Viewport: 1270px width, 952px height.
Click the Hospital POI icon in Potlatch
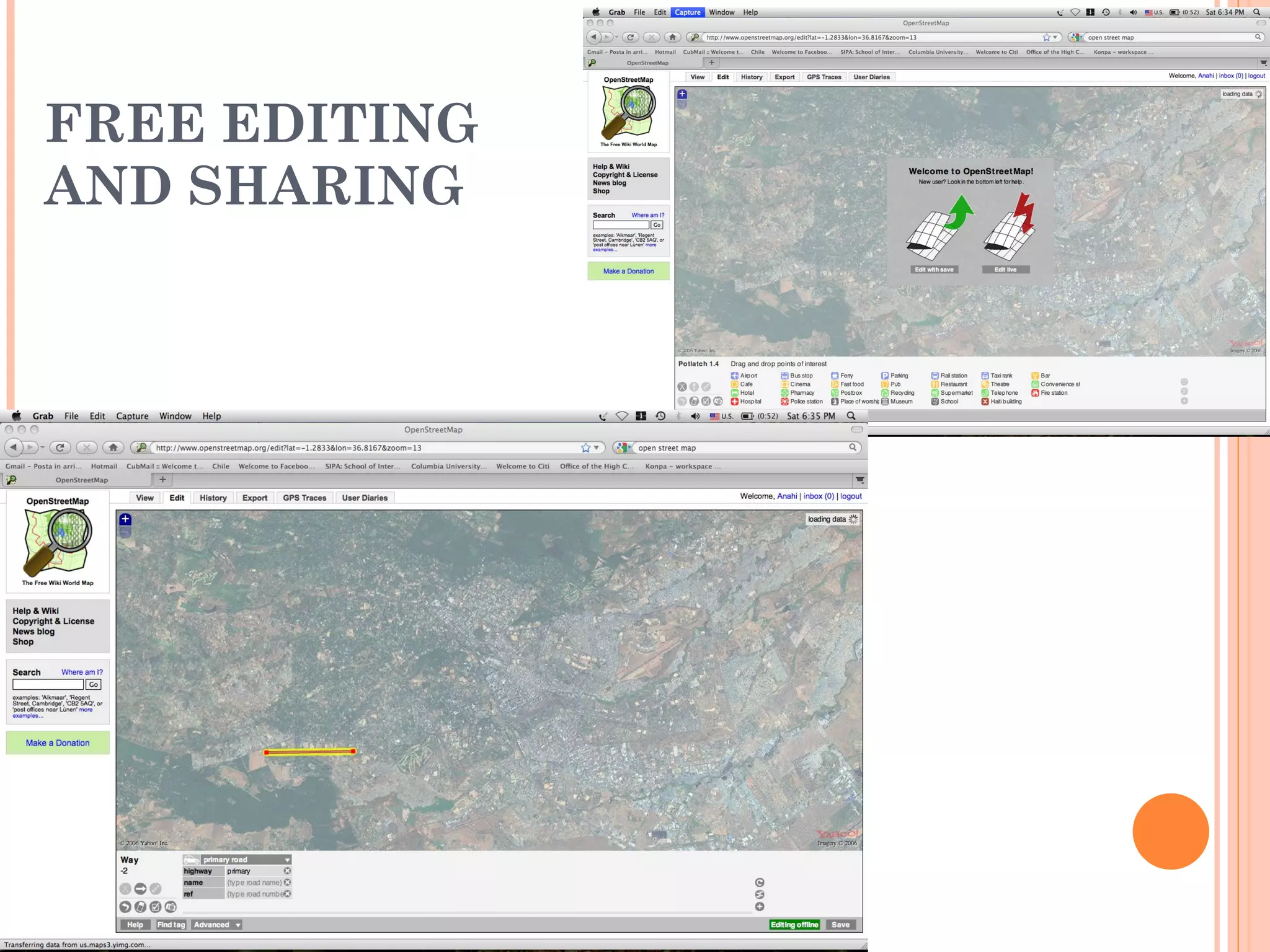tap(734, 402)
